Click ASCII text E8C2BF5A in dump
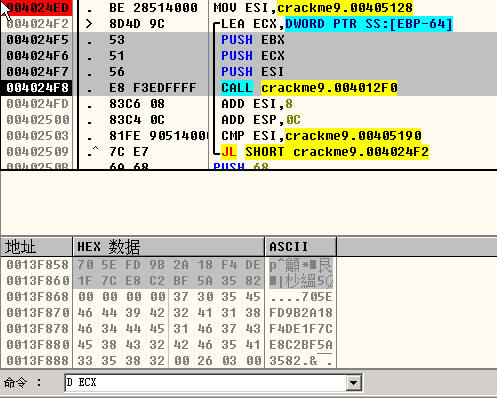Image resolution: width=497 pixels, height=398 pixels. tap(301, 345)
